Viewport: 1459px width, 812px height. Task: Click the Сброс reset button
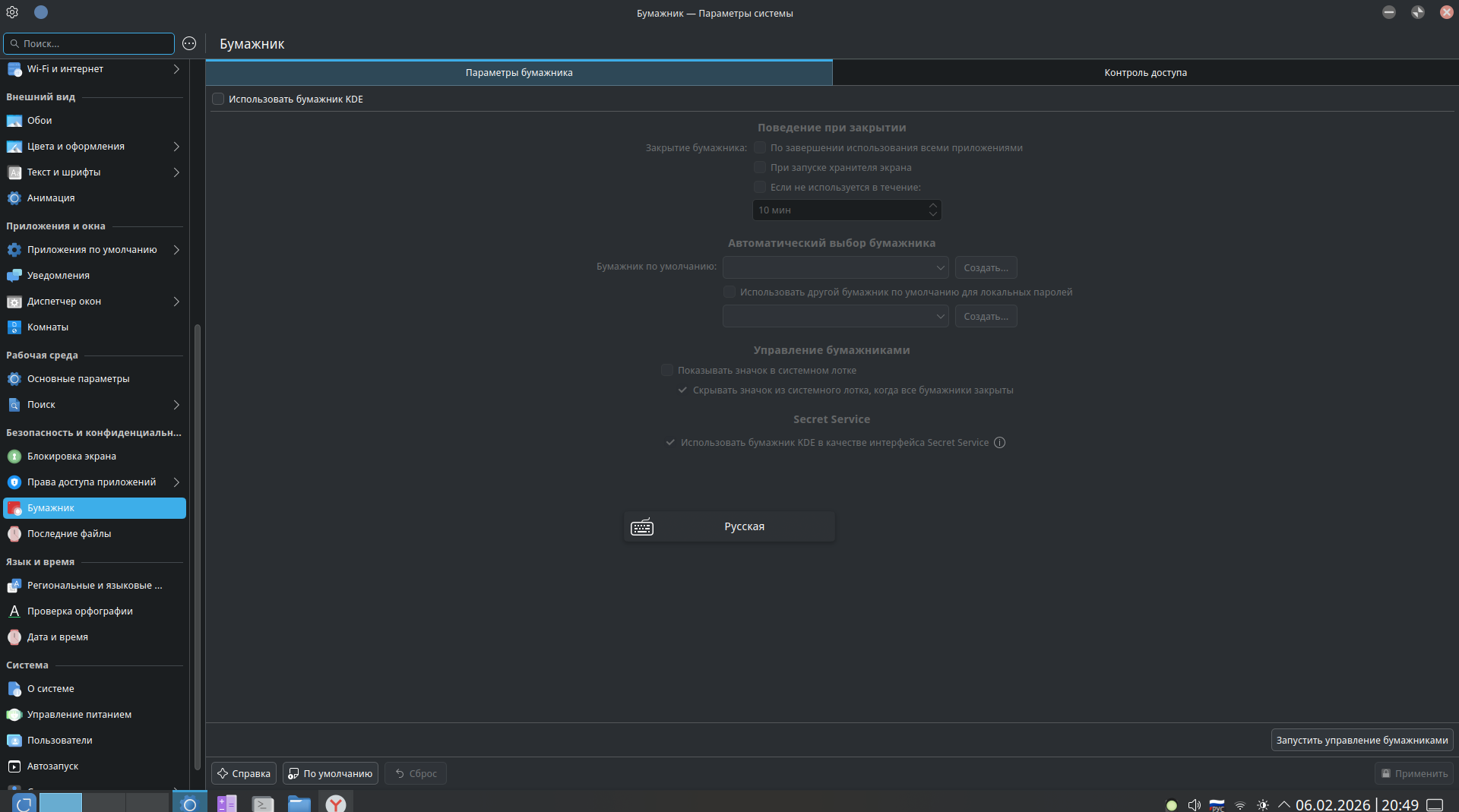pos(416,773)
